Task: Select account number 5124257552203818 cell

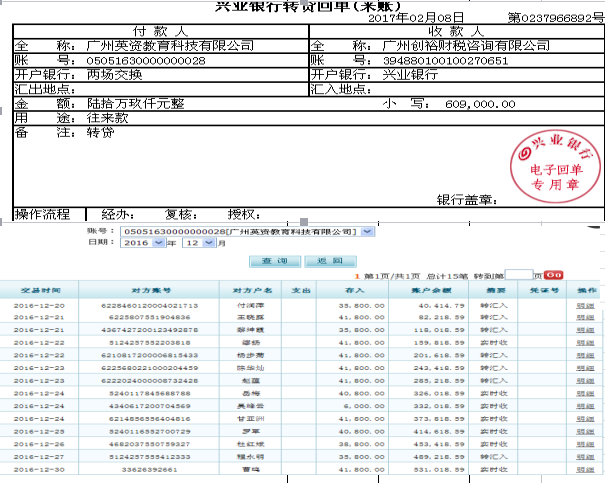Action: tap(150, 343)
